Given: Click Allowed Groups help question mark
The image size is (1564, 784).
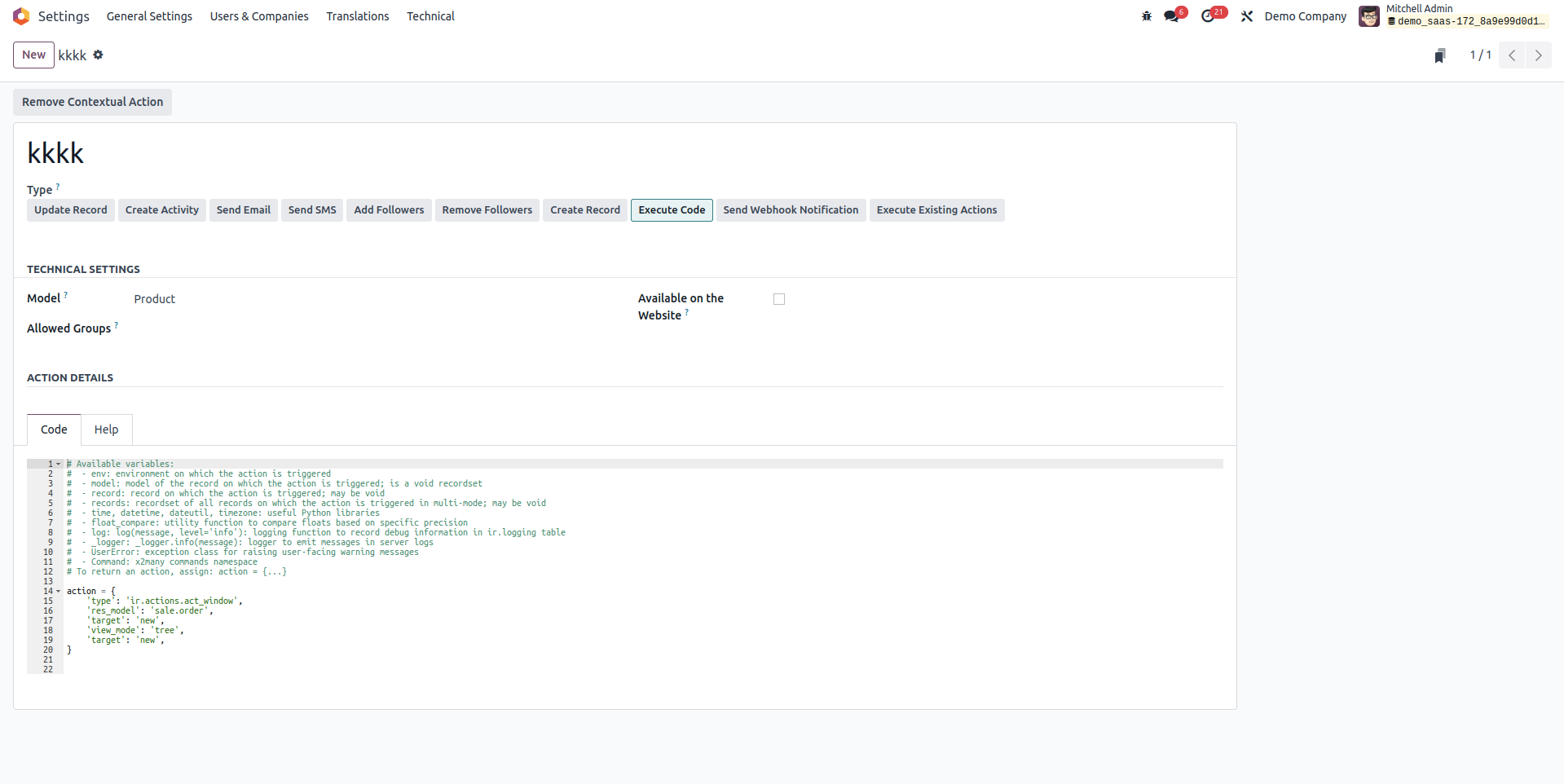Looking at the screenshot, I should click(117, 325).
